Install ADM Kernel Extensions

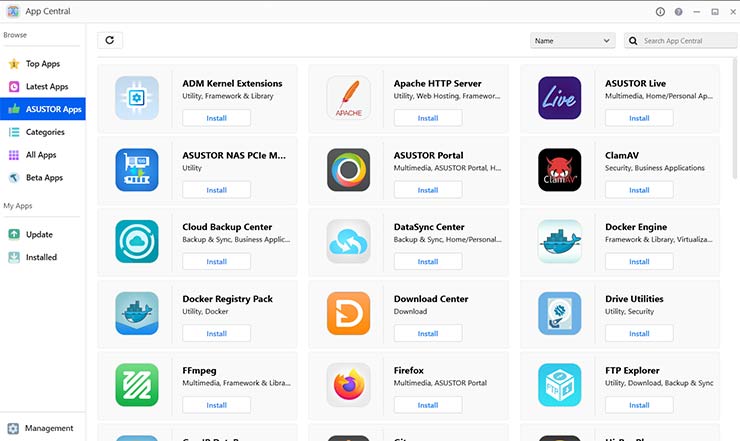[x=216, y=118]
